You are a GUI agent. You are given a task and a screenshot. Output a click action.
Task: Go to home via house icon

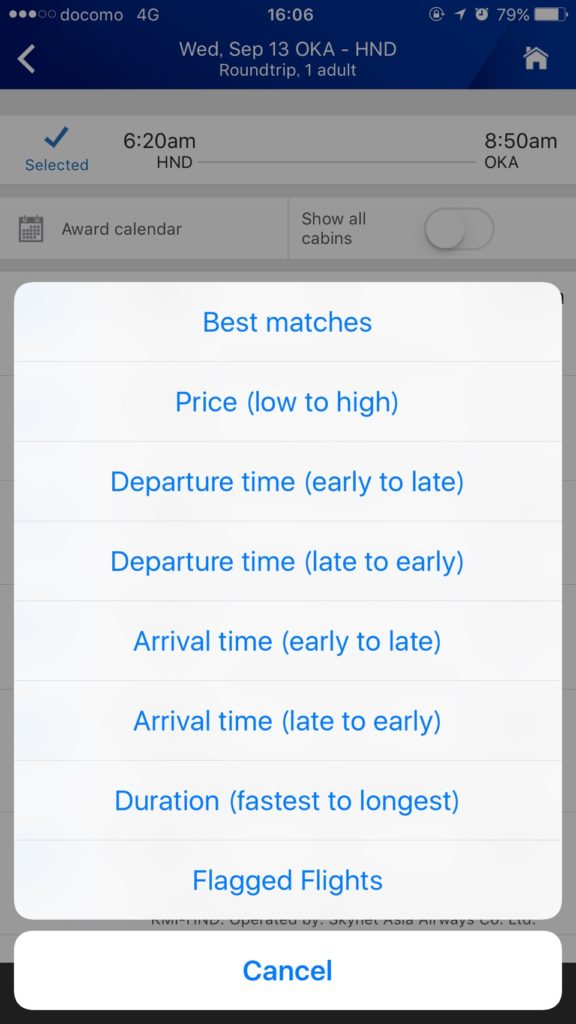[x=536, y=58]
